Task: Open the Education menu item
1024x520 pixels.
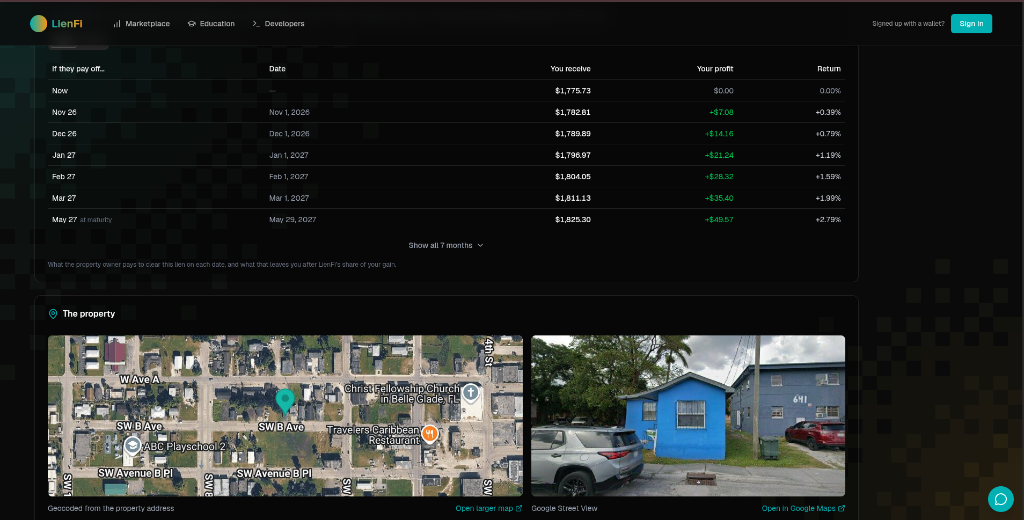Action: click(211, 24)
